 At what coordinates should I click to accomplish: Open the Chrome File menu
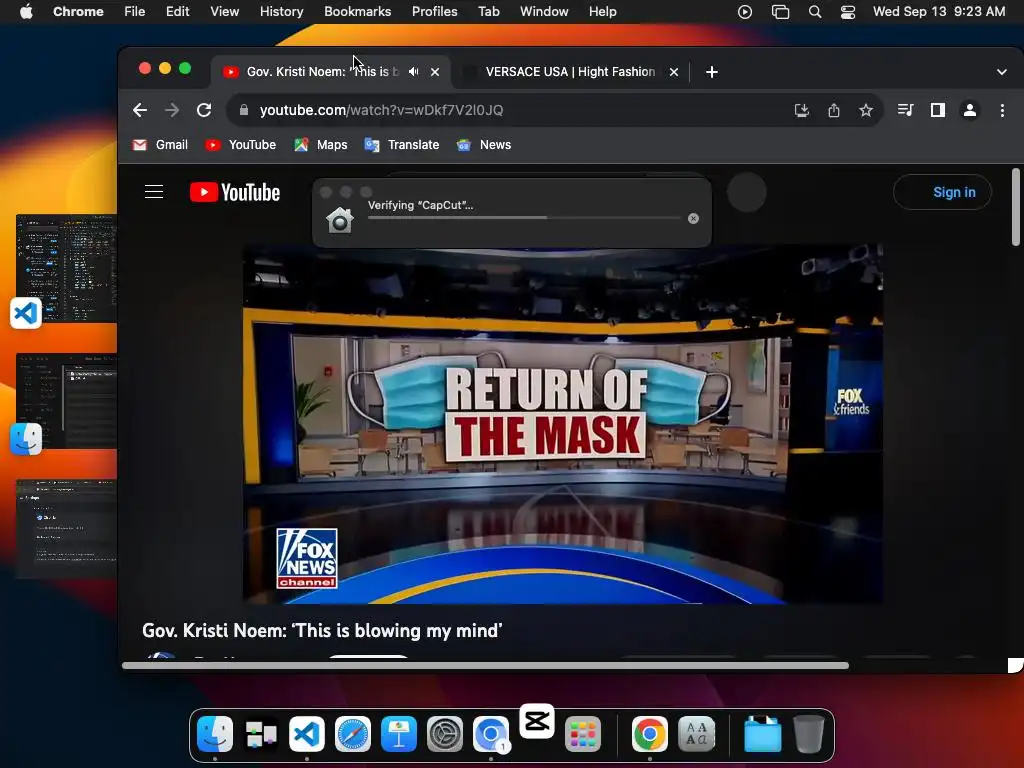pyautogui.click(x=135, y=12)
